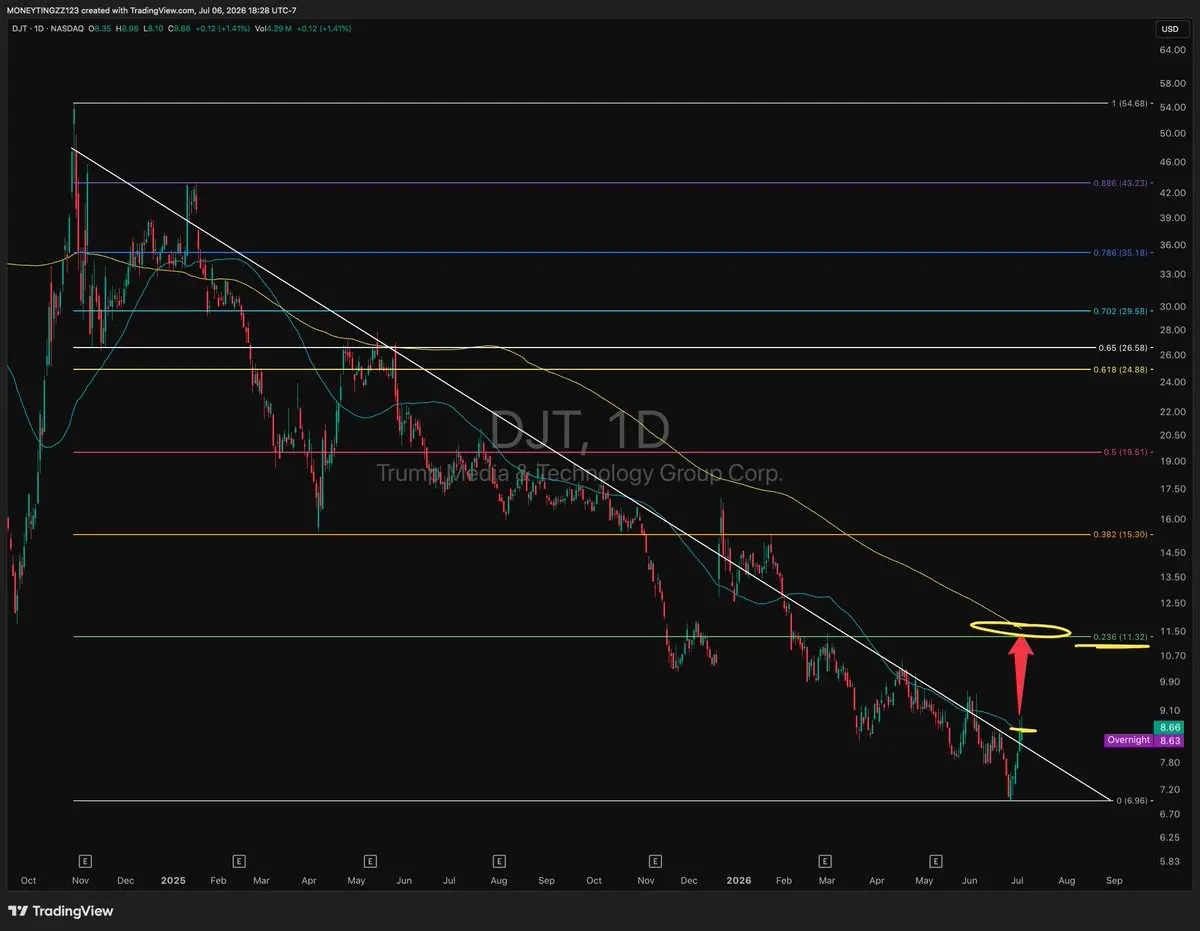Select the Fib label '0 (6.96)'
The image size is (1200, 931).
[x=1131, y=800]
